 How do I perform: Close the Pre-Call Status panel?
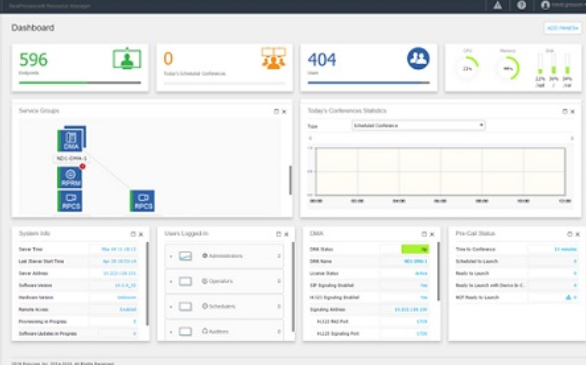[577, 234]
